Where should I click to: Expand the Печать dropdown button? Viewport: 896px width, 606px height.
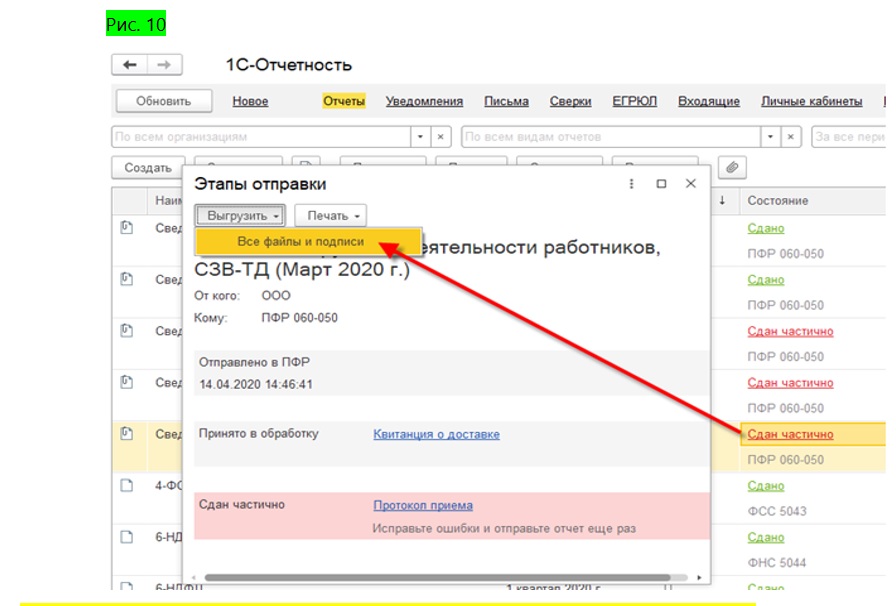coord(330,215)
